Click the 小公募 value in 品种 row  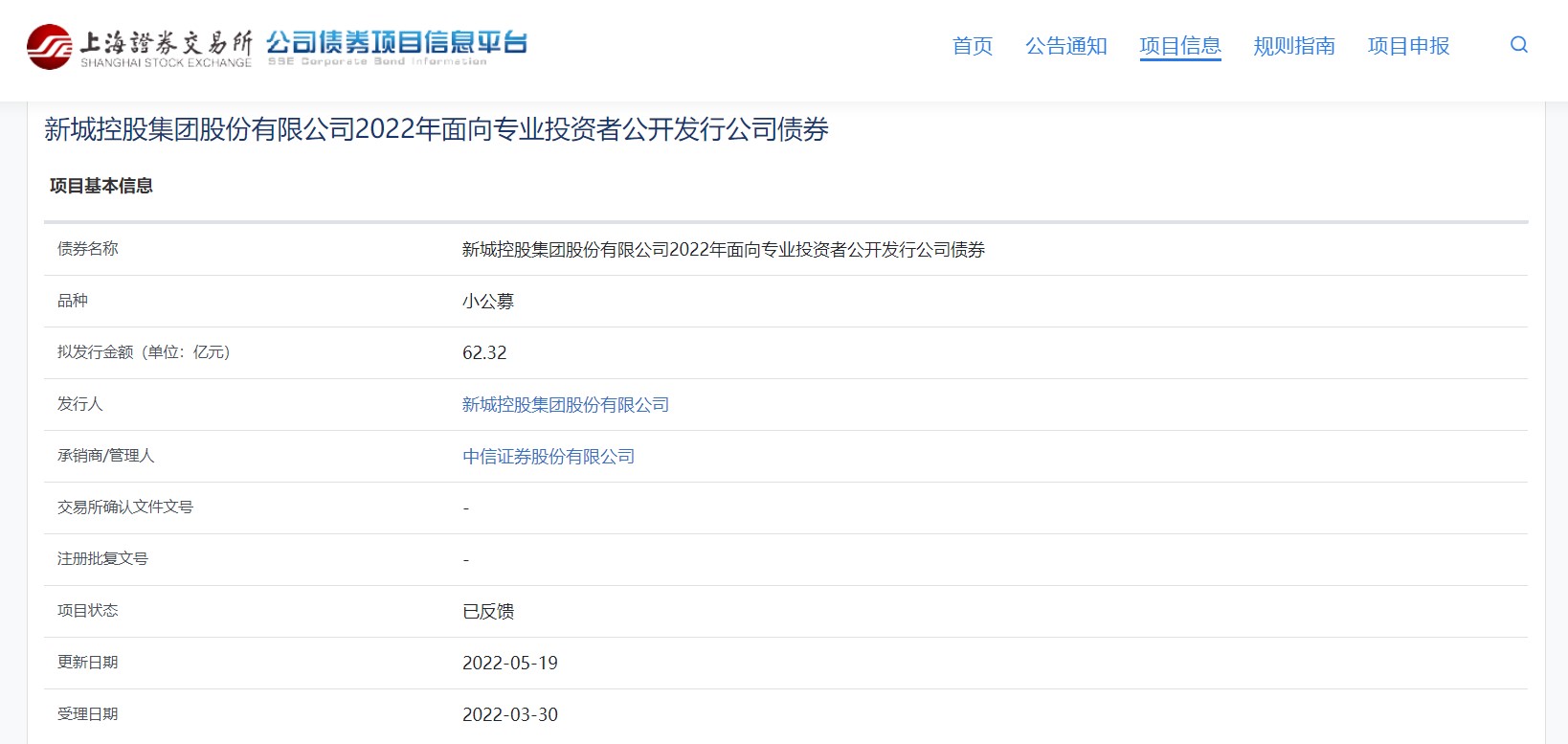pyautogui.click(x=487, y=302)
